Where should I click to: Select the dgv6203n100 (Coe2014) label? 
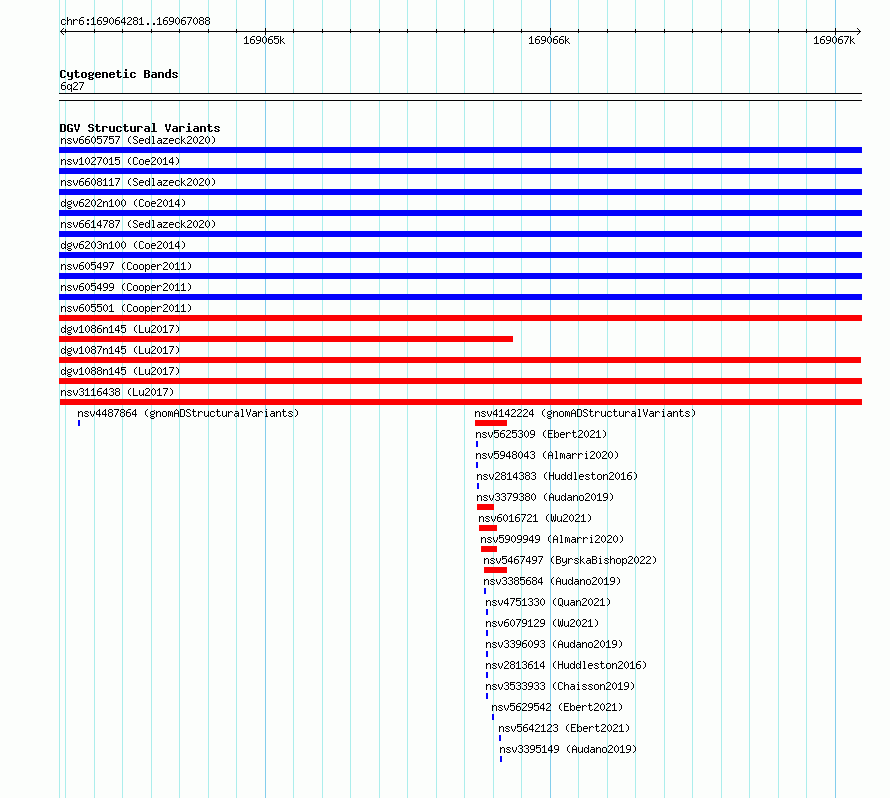click(x=123, y=245)
